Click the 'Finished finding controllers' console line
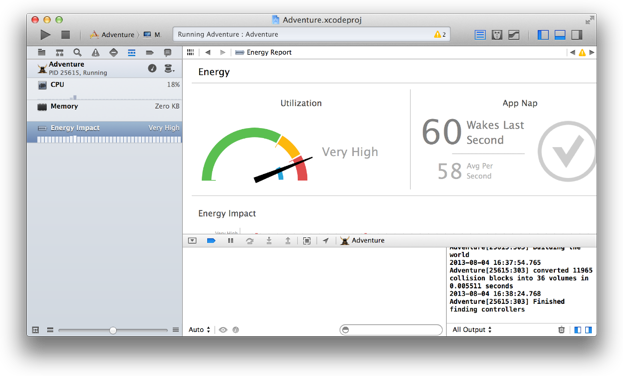This screenshot has height=376, width=623. 507,305
